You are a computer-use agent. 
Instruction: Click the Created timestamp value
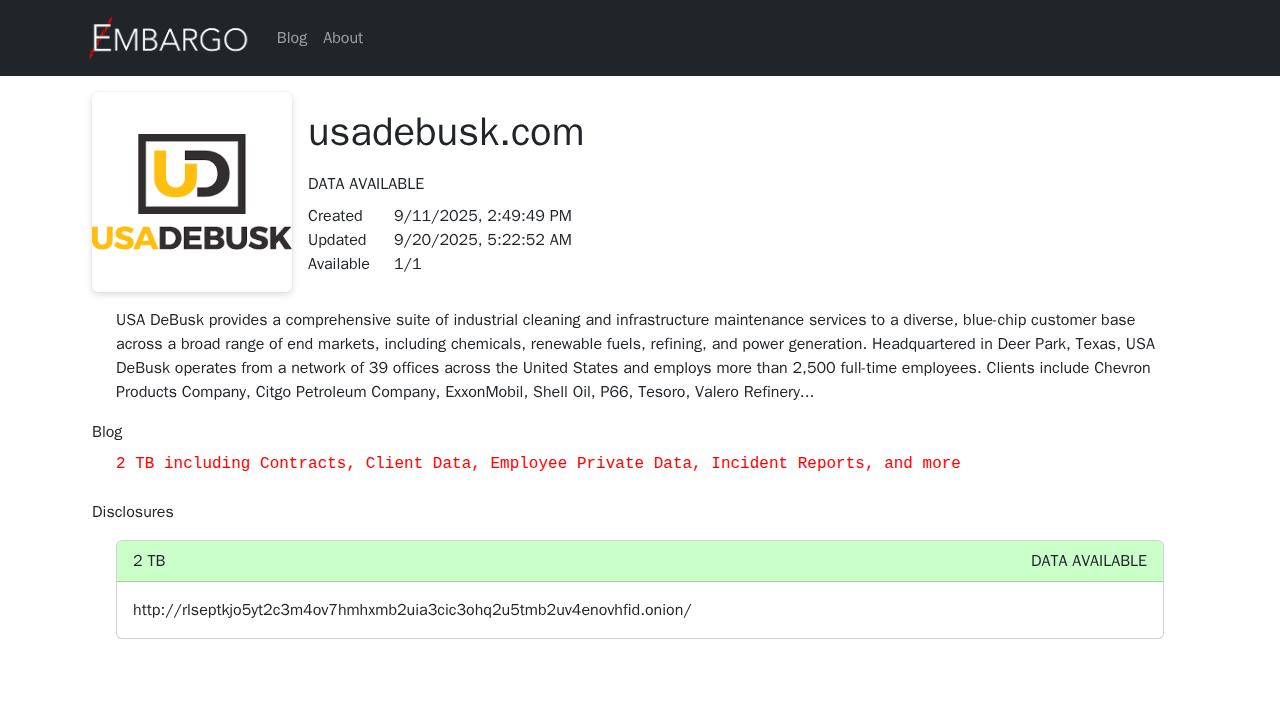pos(483,216)
